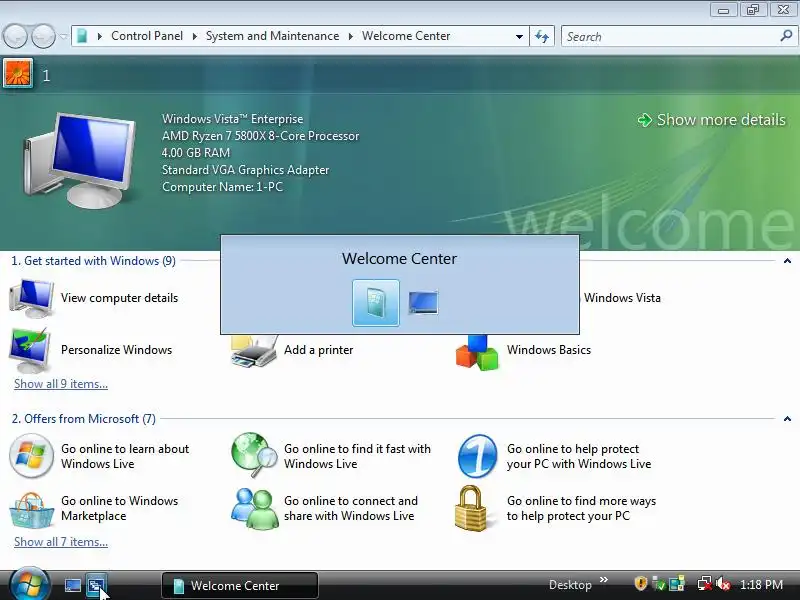Select the Personalize Windows label
Image resolution: width=800 pixels, height=600 pixels.
click(116, 350)
